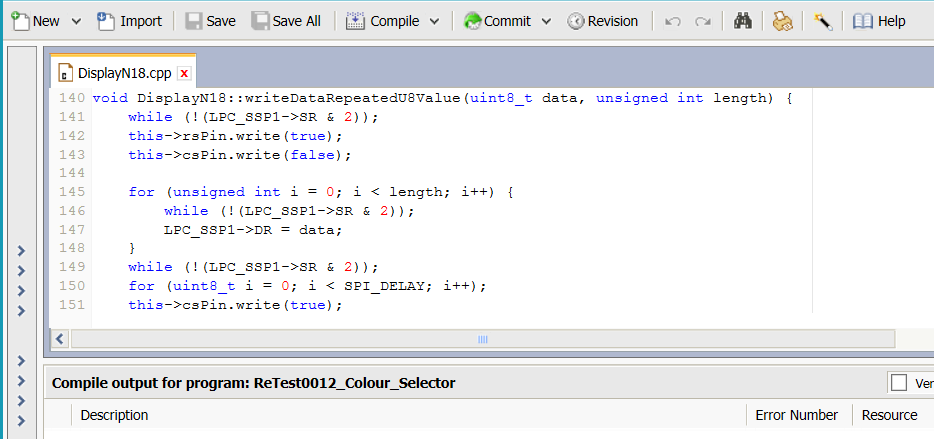This screenshot has width=934, height=439.
Task: Click 'this->rsPin.write(true);' on line 142
Action: (235, 136)
